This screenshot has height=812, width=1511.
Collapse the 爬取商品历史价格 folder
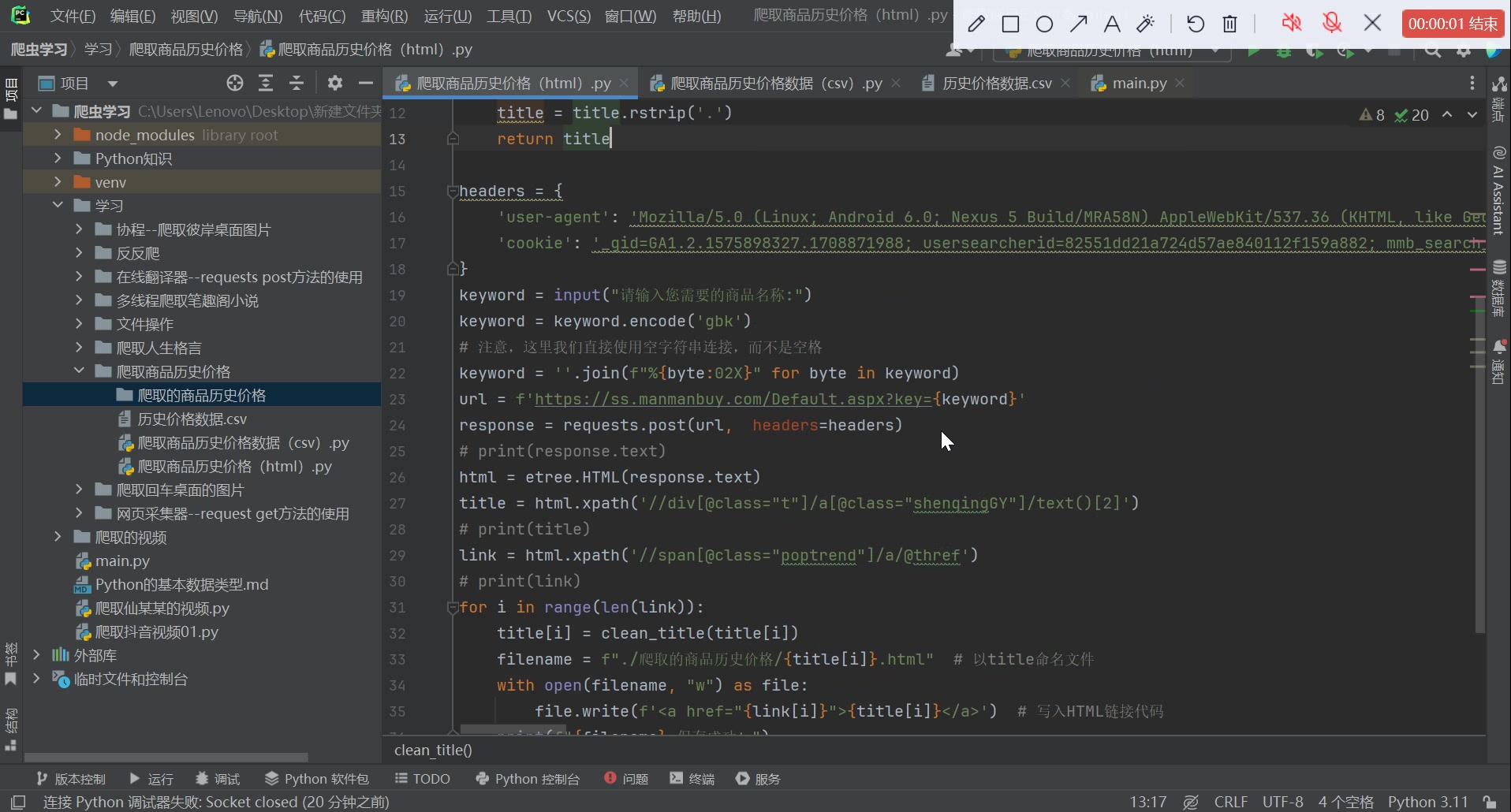point(79,371)
